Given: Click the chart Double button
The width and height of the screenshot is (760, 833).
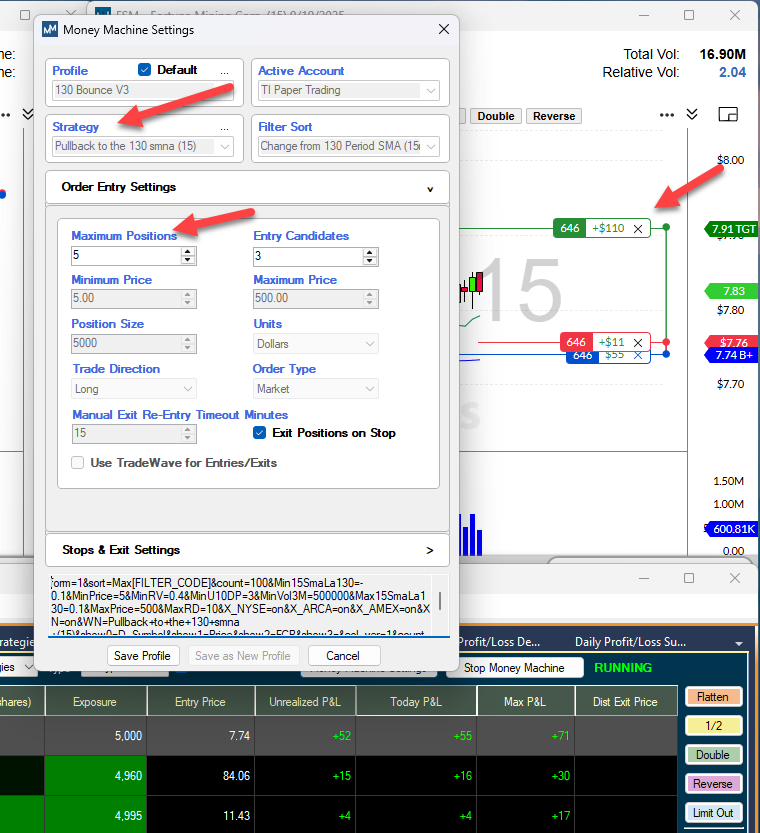Looking at the screenshot, I should click(x=496, y=116).
